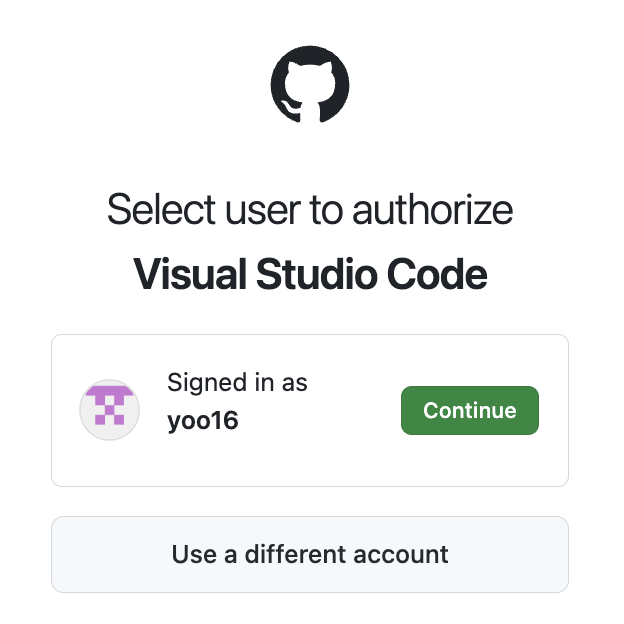Click the bold Visual Studio Code title
Screen dimensions: 624x624
tap(310, 274)
